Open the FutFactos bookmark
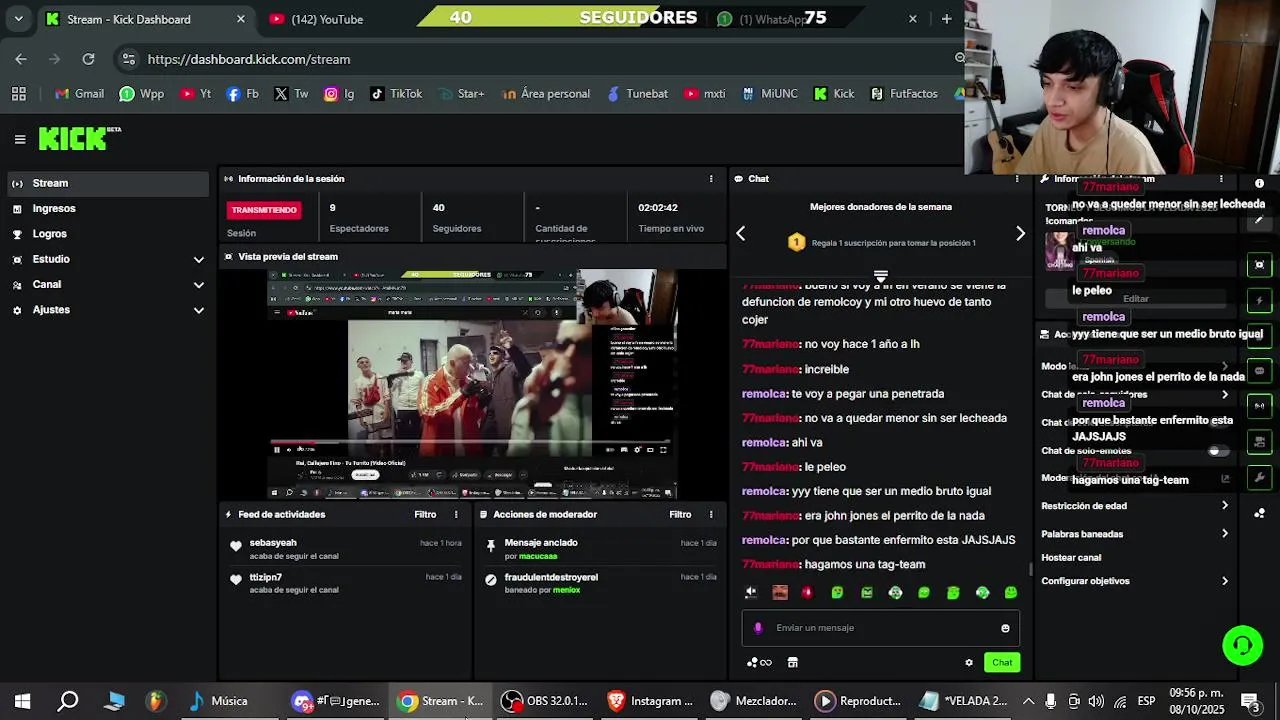 point(904,94)
